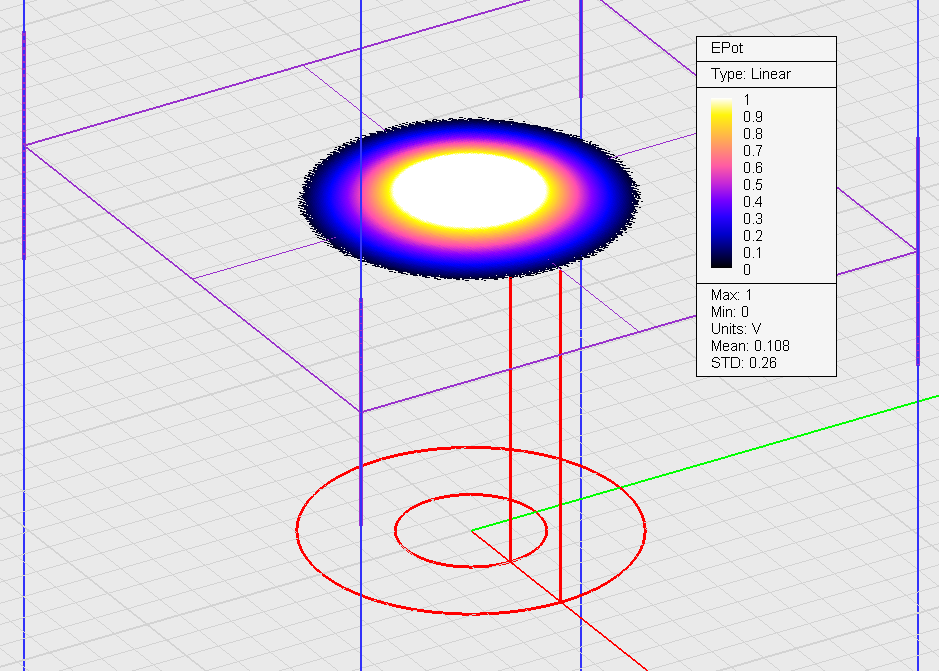Click the EPot legend title
Screen dimensions: 939x671
[727, 48]
